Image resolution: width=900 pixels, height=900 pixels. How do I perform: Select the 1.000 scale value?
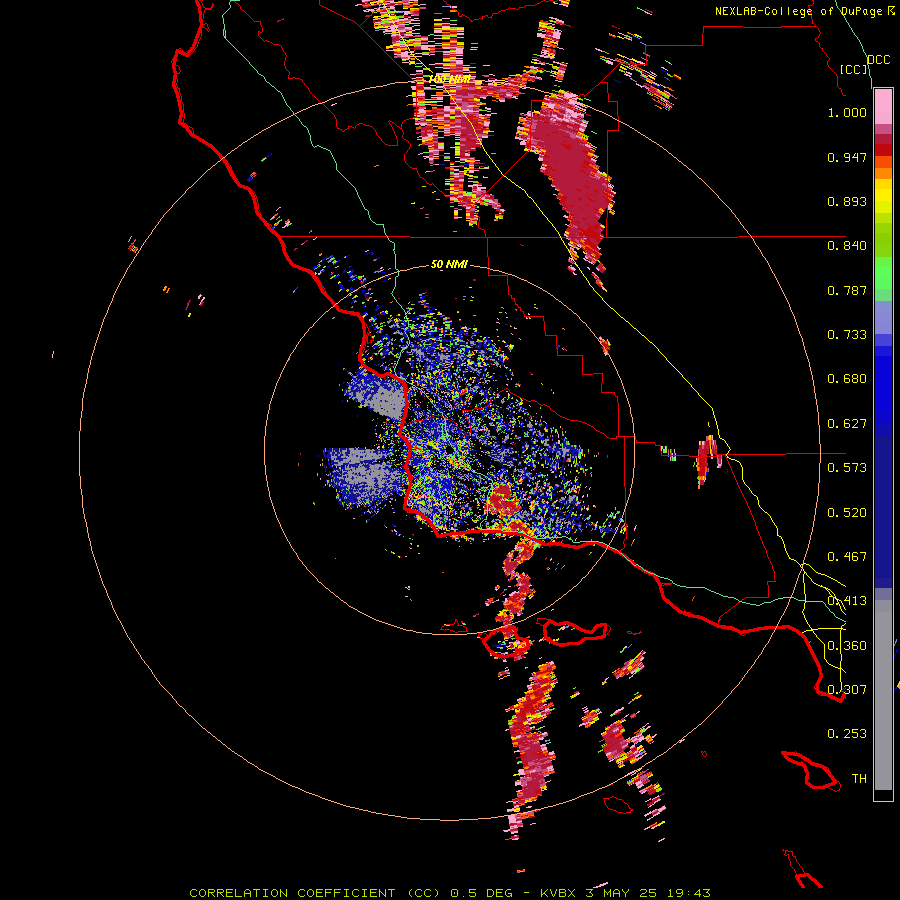click(x=847, y=112)
